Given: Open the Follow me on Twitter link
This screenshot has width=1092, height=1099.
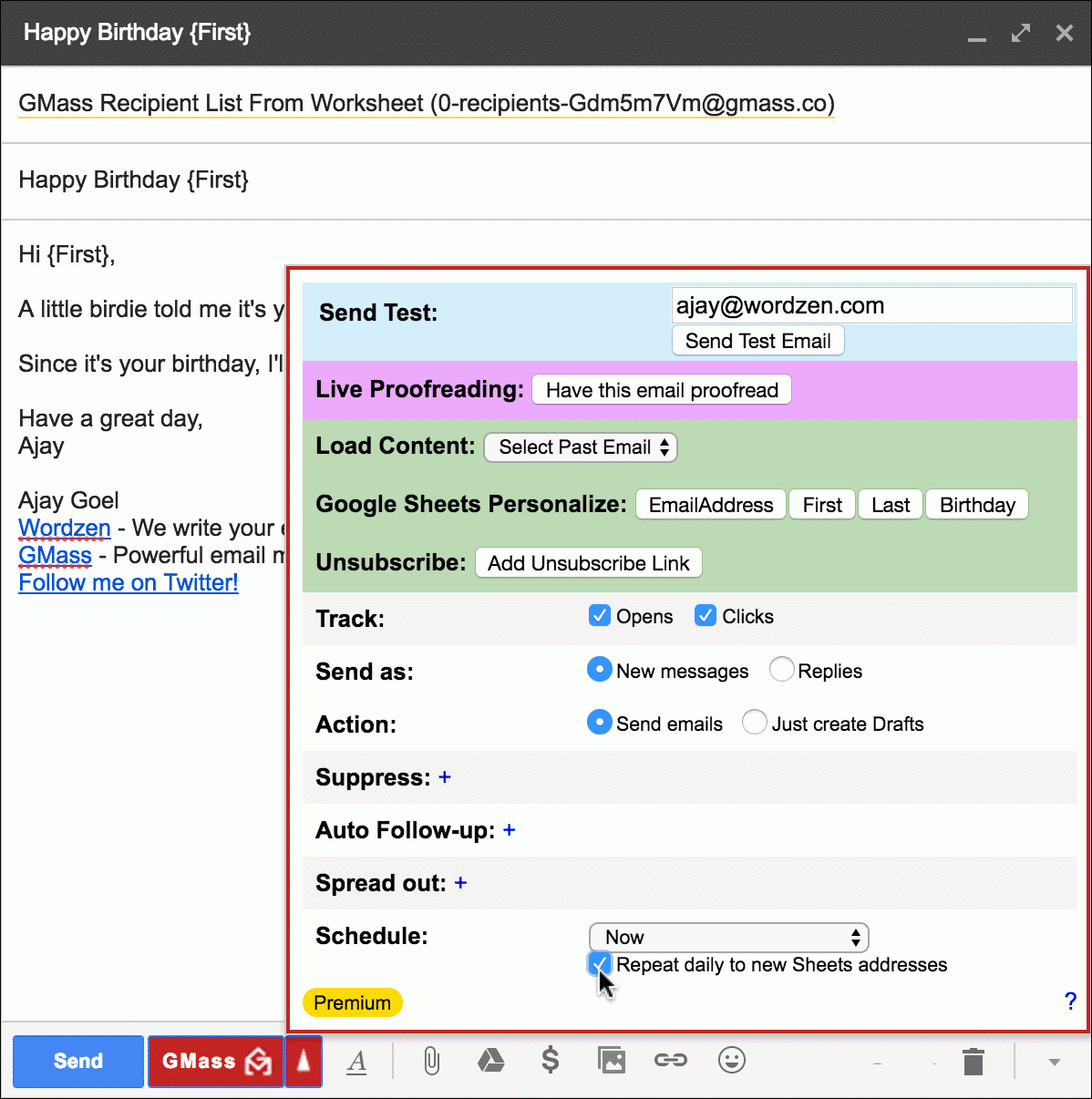Looking at the screenshot, I should point(128,582).
